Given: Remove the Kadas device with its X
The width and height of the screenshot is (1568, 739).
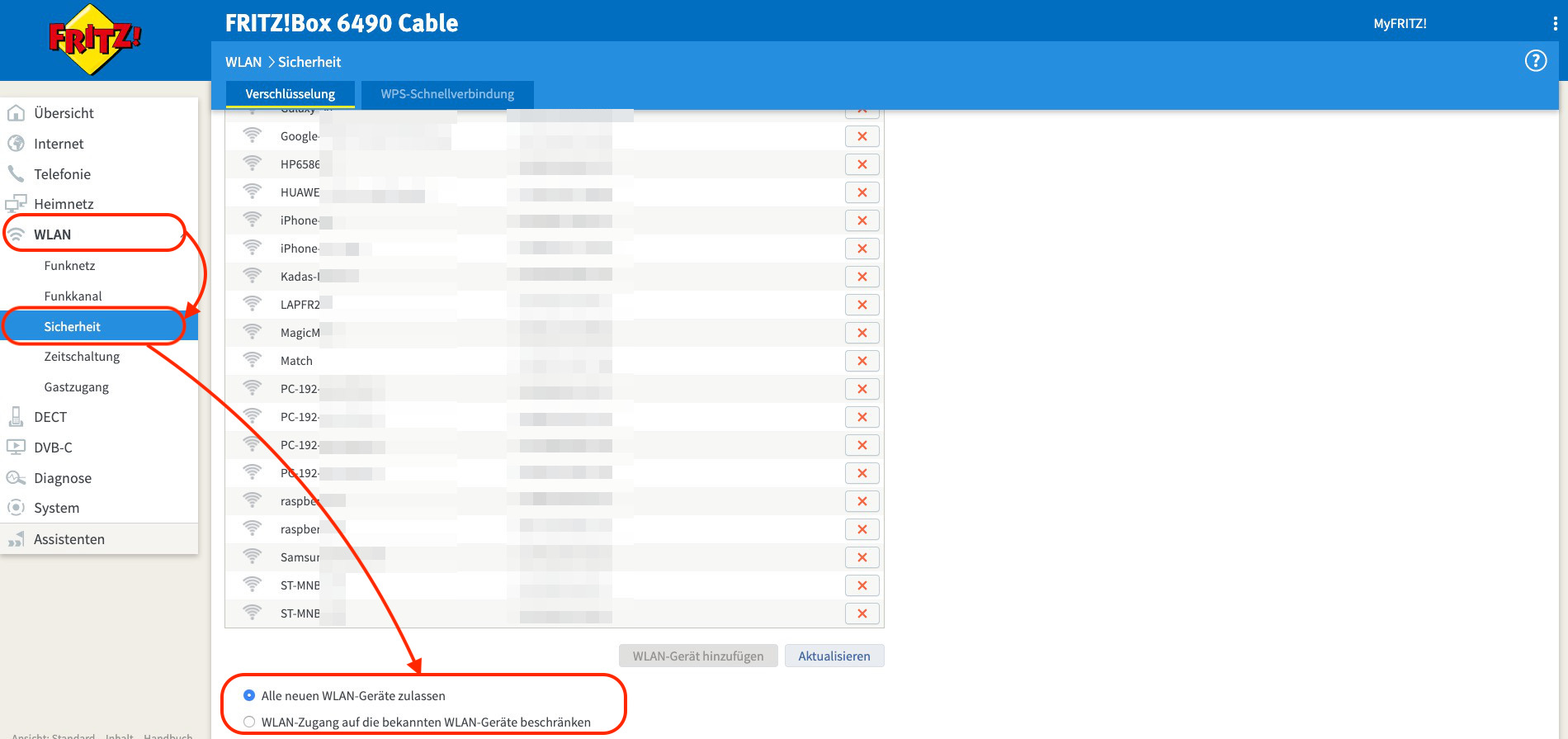Looking at the screenshot, I should click(862, 277).
